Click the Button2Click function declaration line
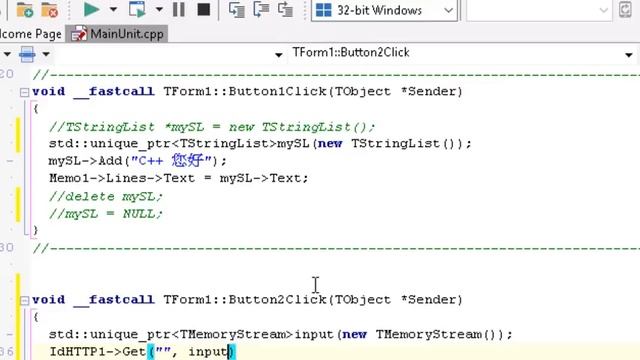This screenshot has height=360, width=640. pos(247,300)
